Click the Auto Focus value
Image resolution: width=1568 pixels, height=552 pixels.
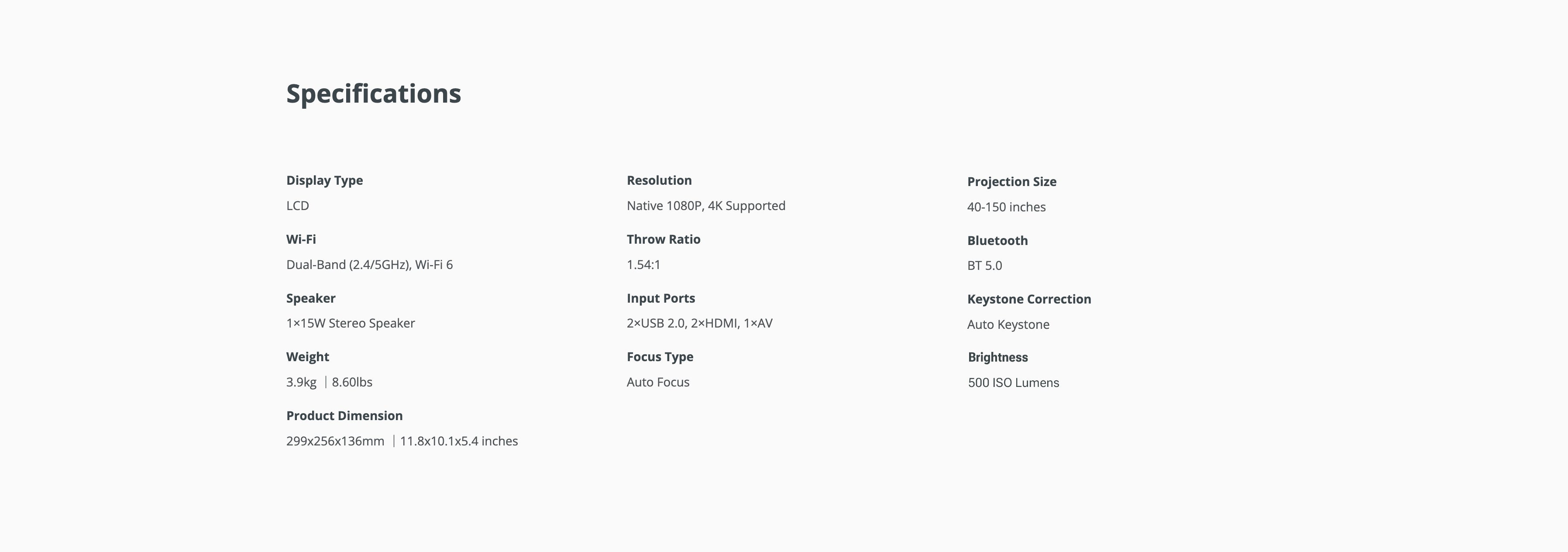658,383
